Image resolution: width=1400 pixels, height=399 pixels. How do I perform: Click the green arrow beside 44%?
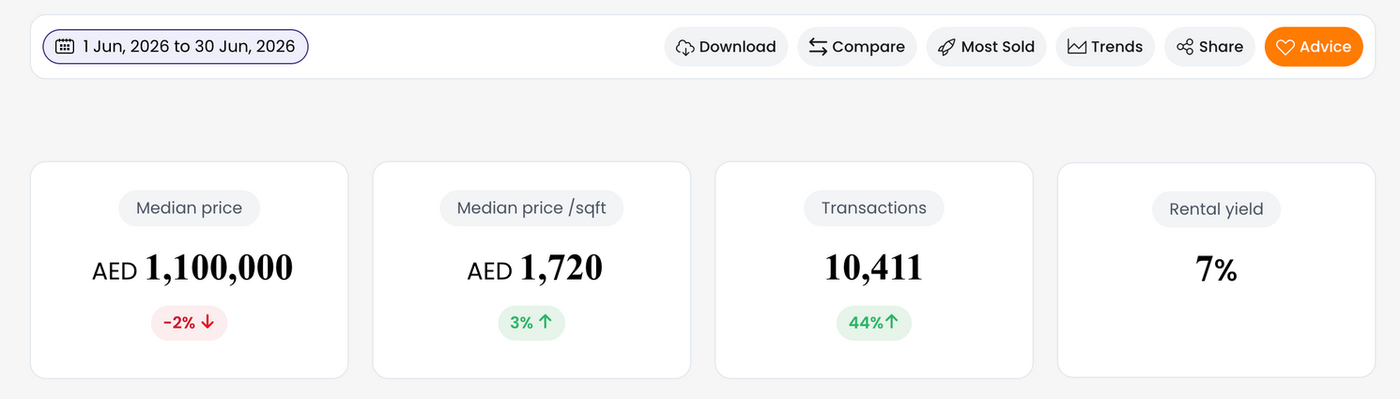(891, 322)
